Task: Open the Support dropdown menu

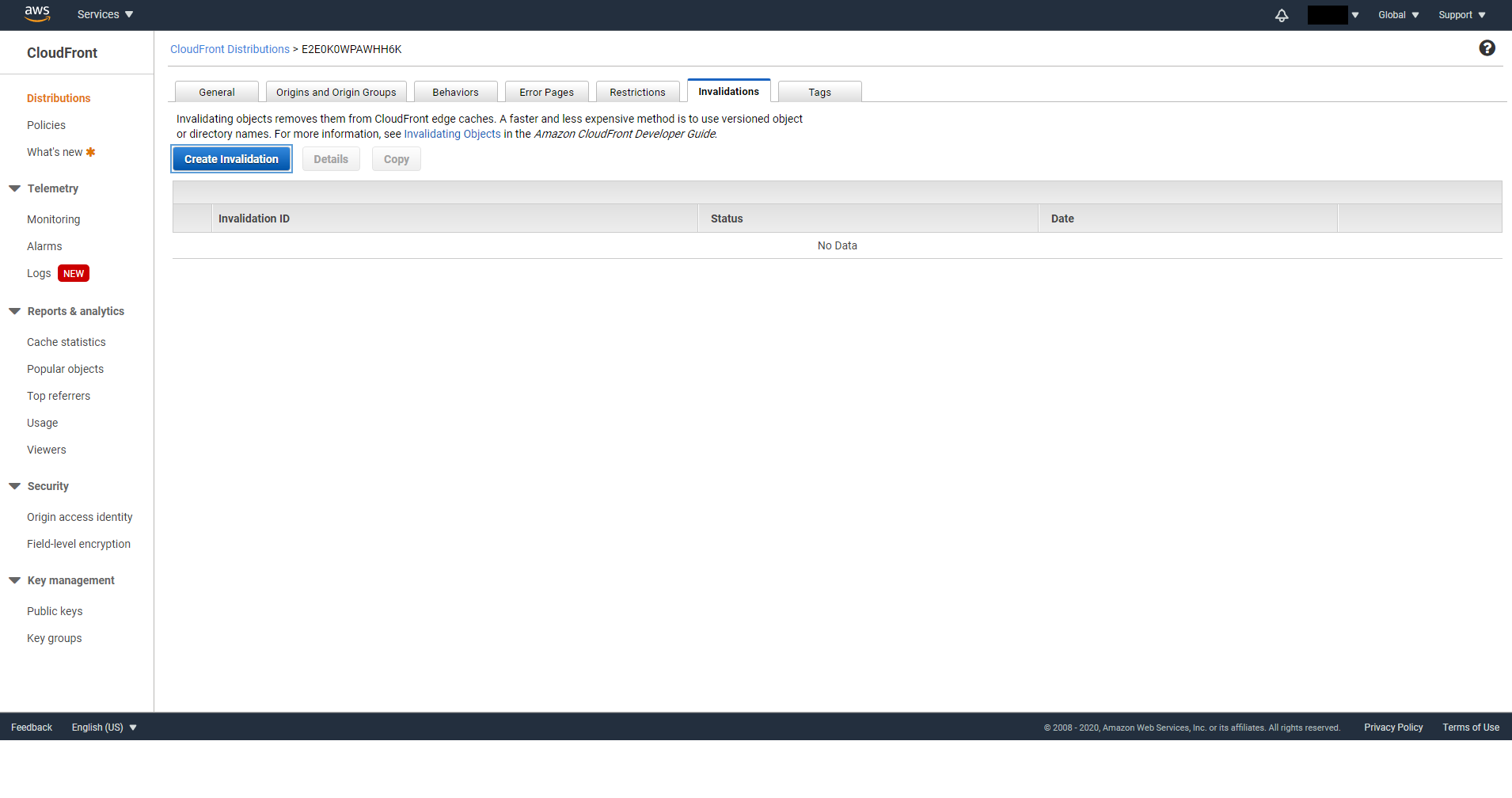Action: (1462, 15)
